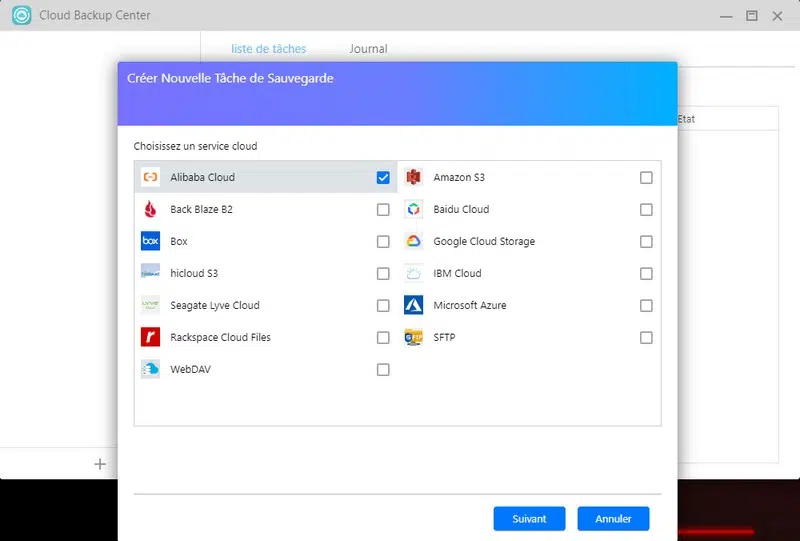Enable the WebDAV checkbox

(383, 370)
